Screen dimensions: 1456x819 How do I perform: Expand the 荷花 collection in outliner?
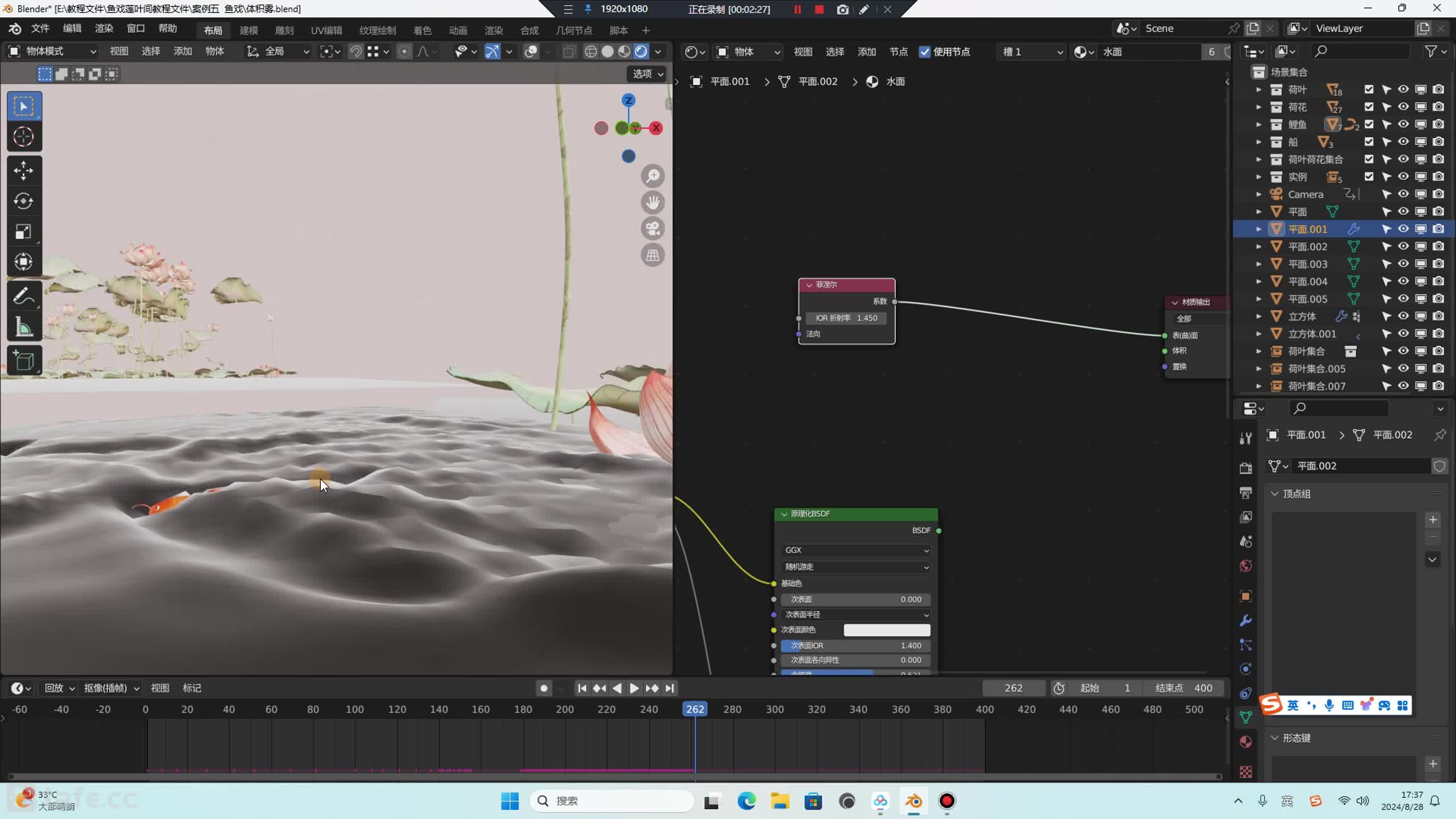(1258, 107)
